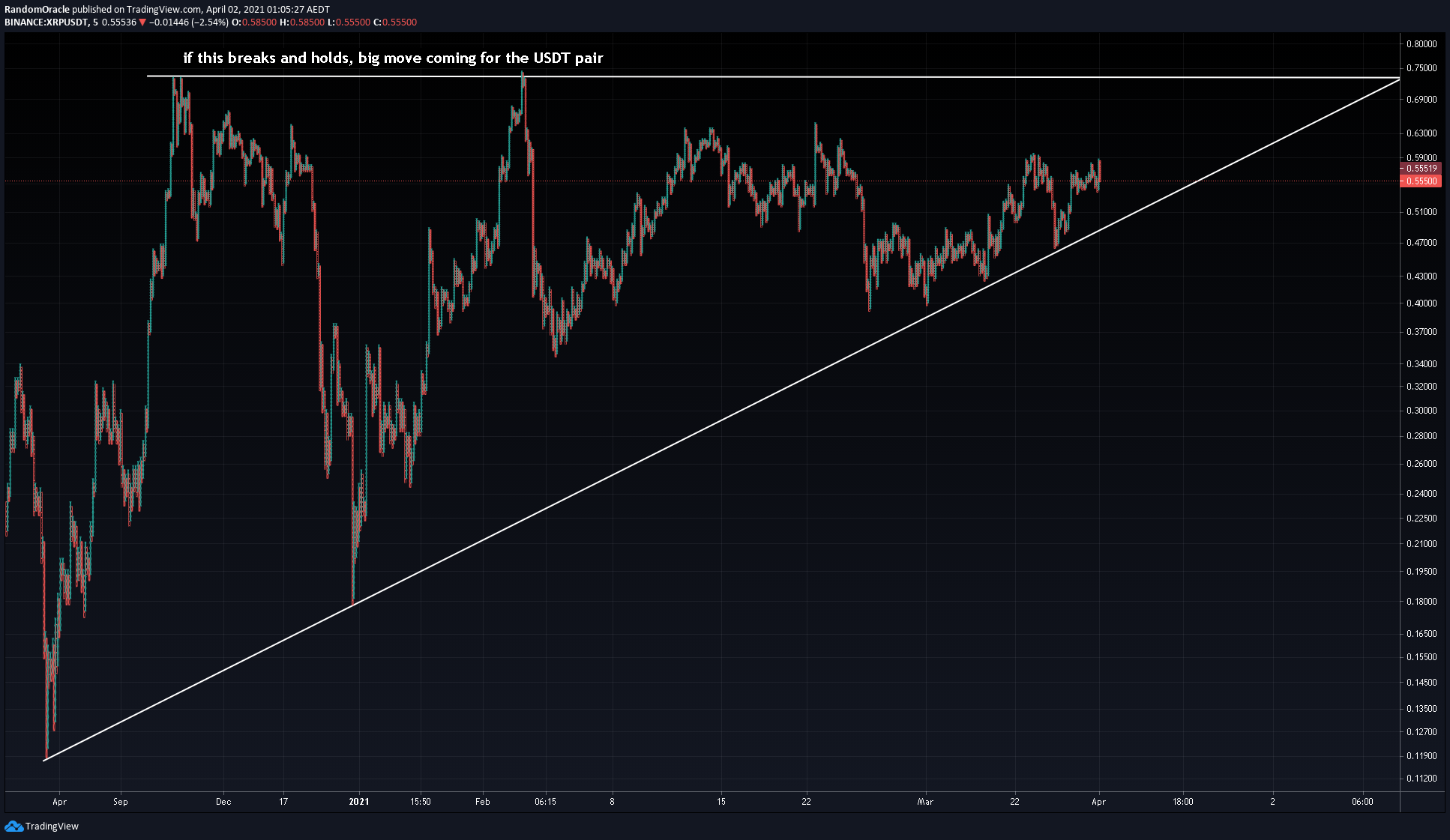Viewport: 1450px width, 840px height.
Task: Click the 0.22500 price axis label
Action: (x=1422, y=519)
